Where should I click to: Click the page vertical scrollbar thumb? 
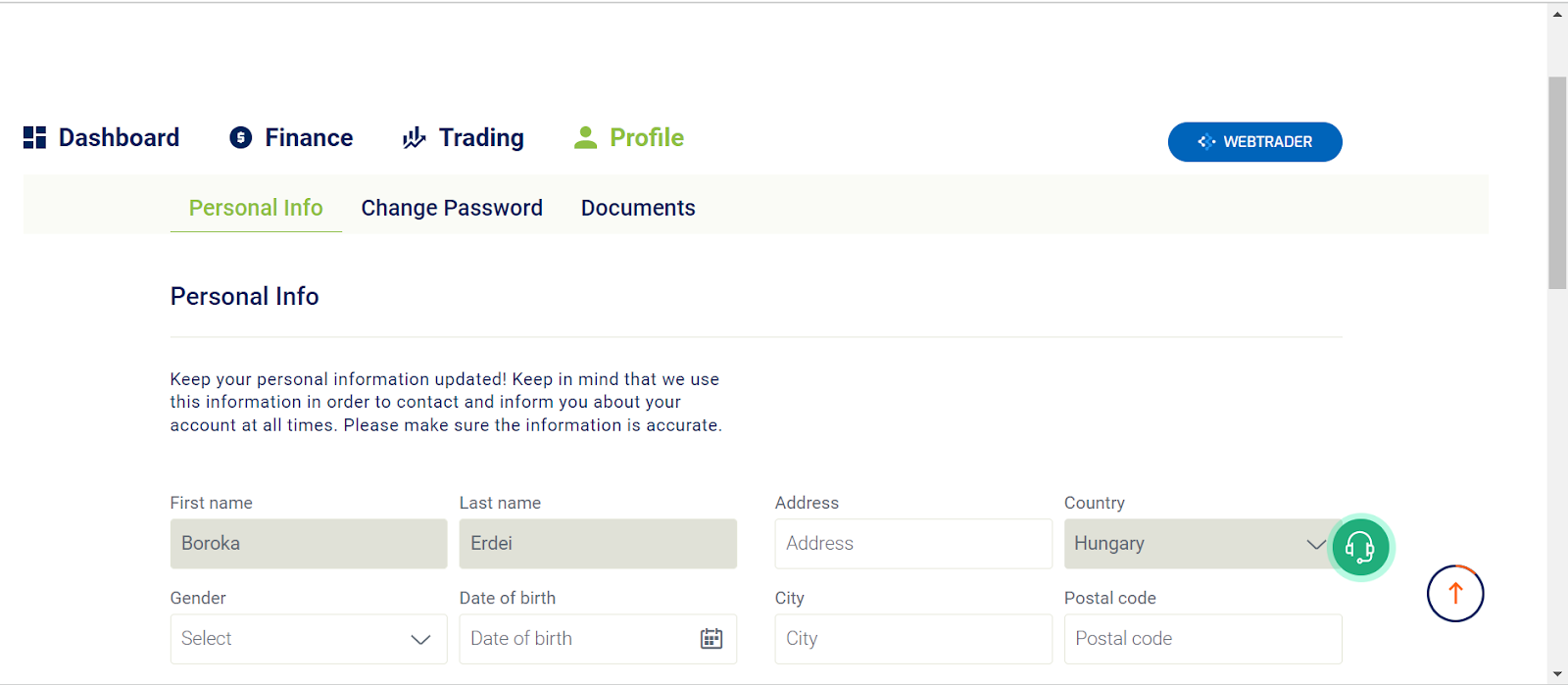click(x=1557, y=182)
